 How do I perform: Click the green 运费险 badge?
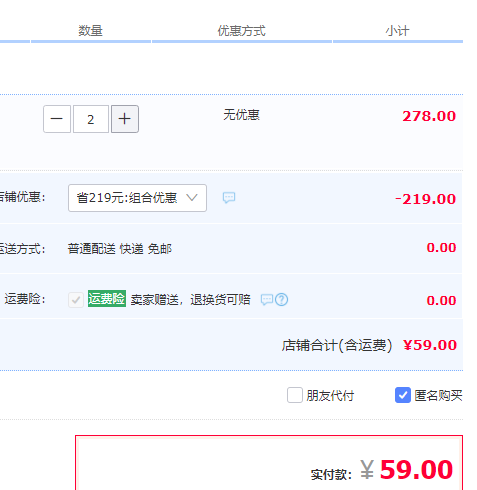[x=107, y=299]
